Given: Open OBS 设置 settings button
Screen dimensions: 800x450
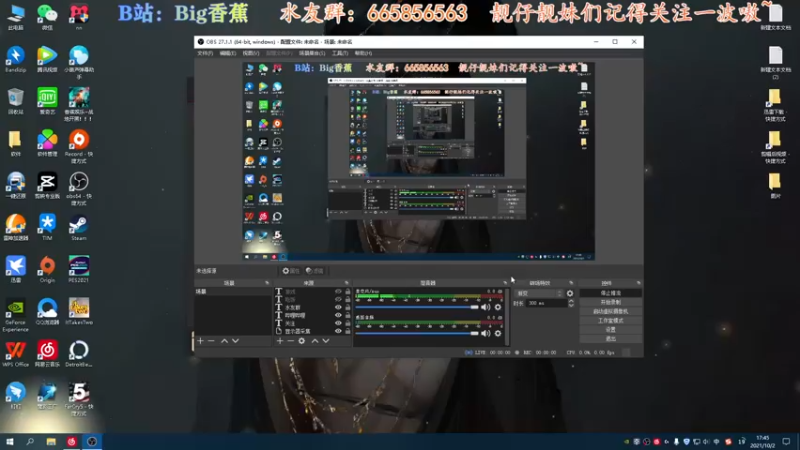Looking at the screenshot, I should click(x=610, y=330).
